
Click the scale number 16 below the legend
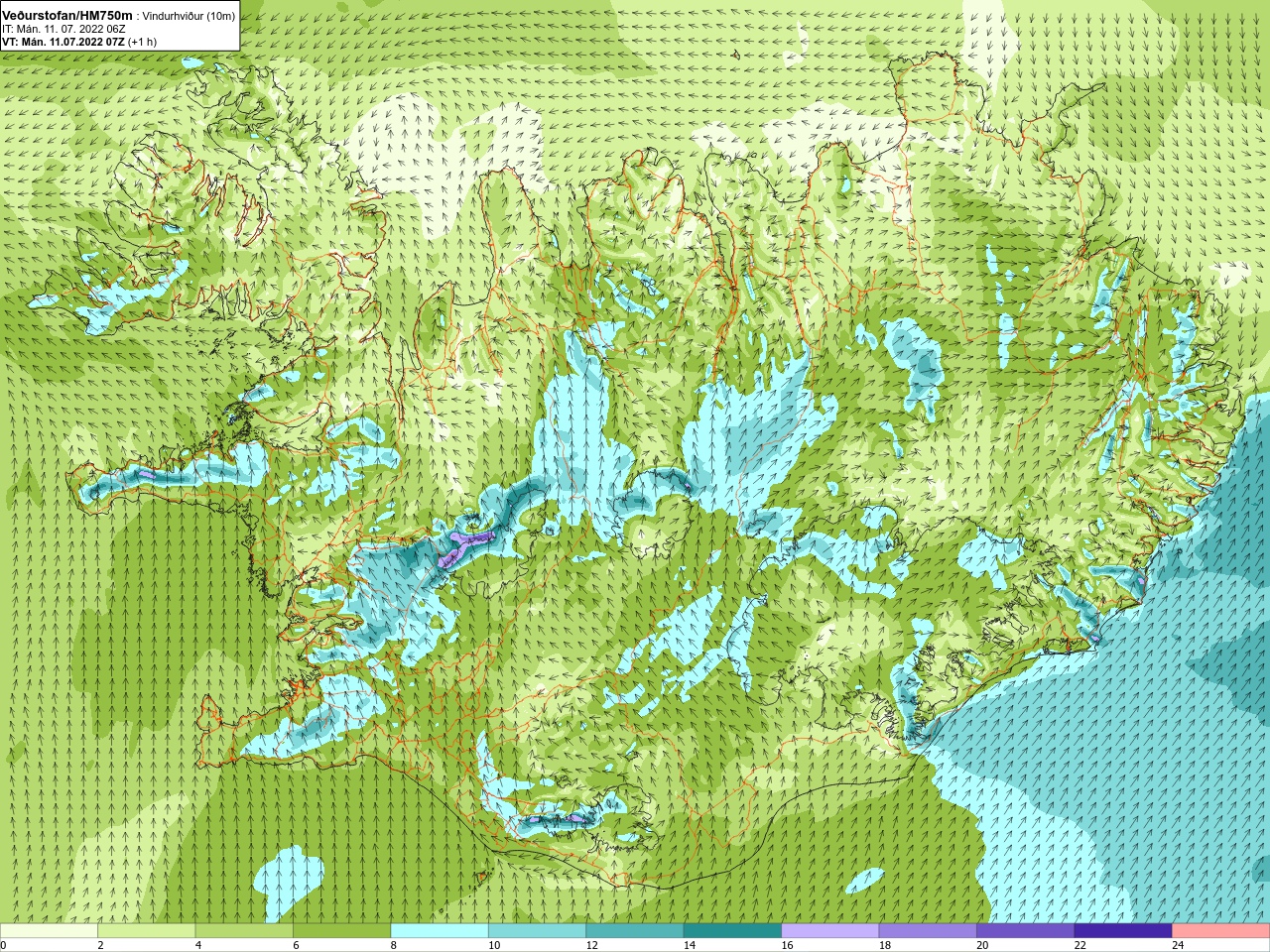point(787,946)
